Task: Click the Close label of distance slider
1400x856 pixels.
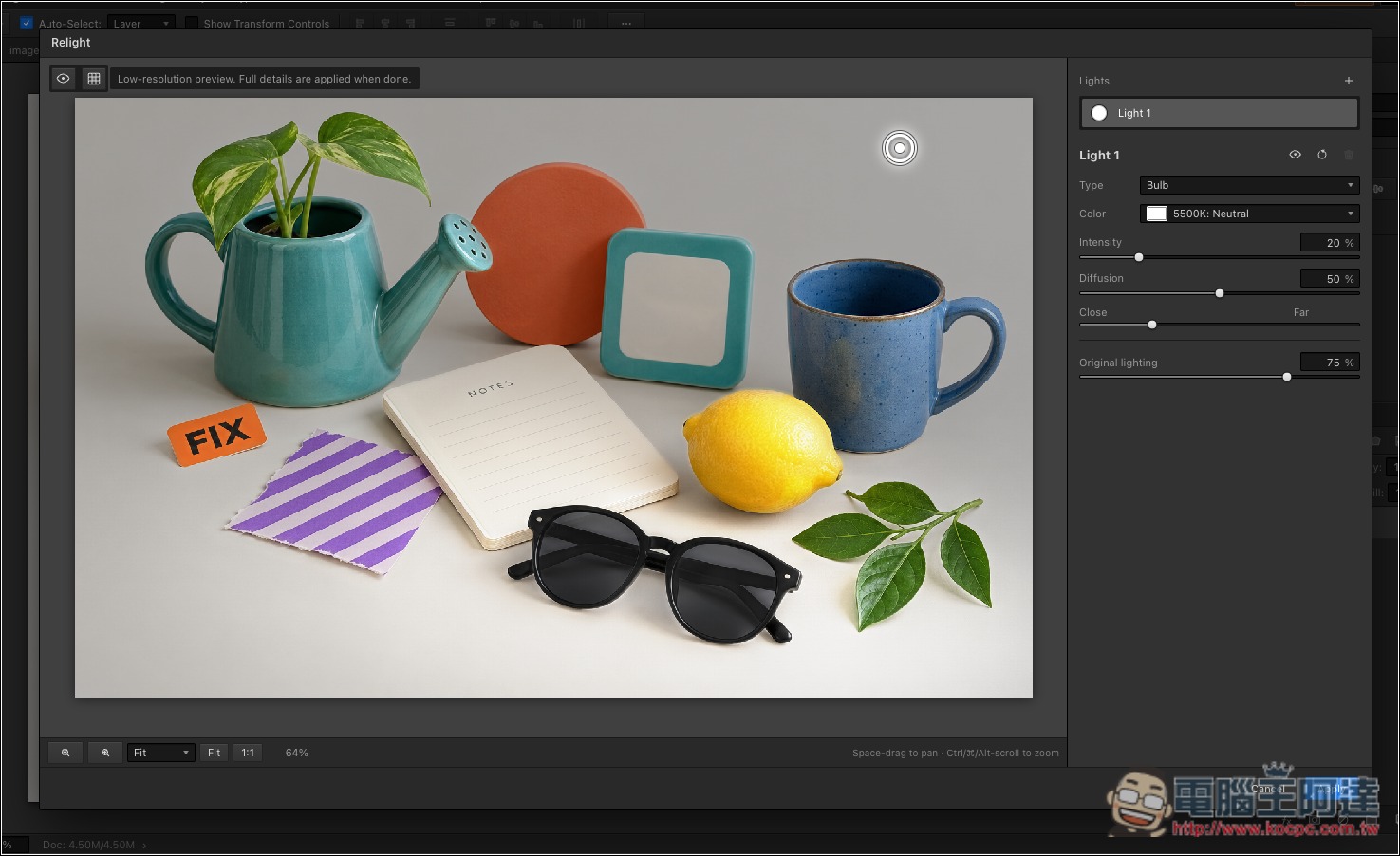Action: (1093, 312)
